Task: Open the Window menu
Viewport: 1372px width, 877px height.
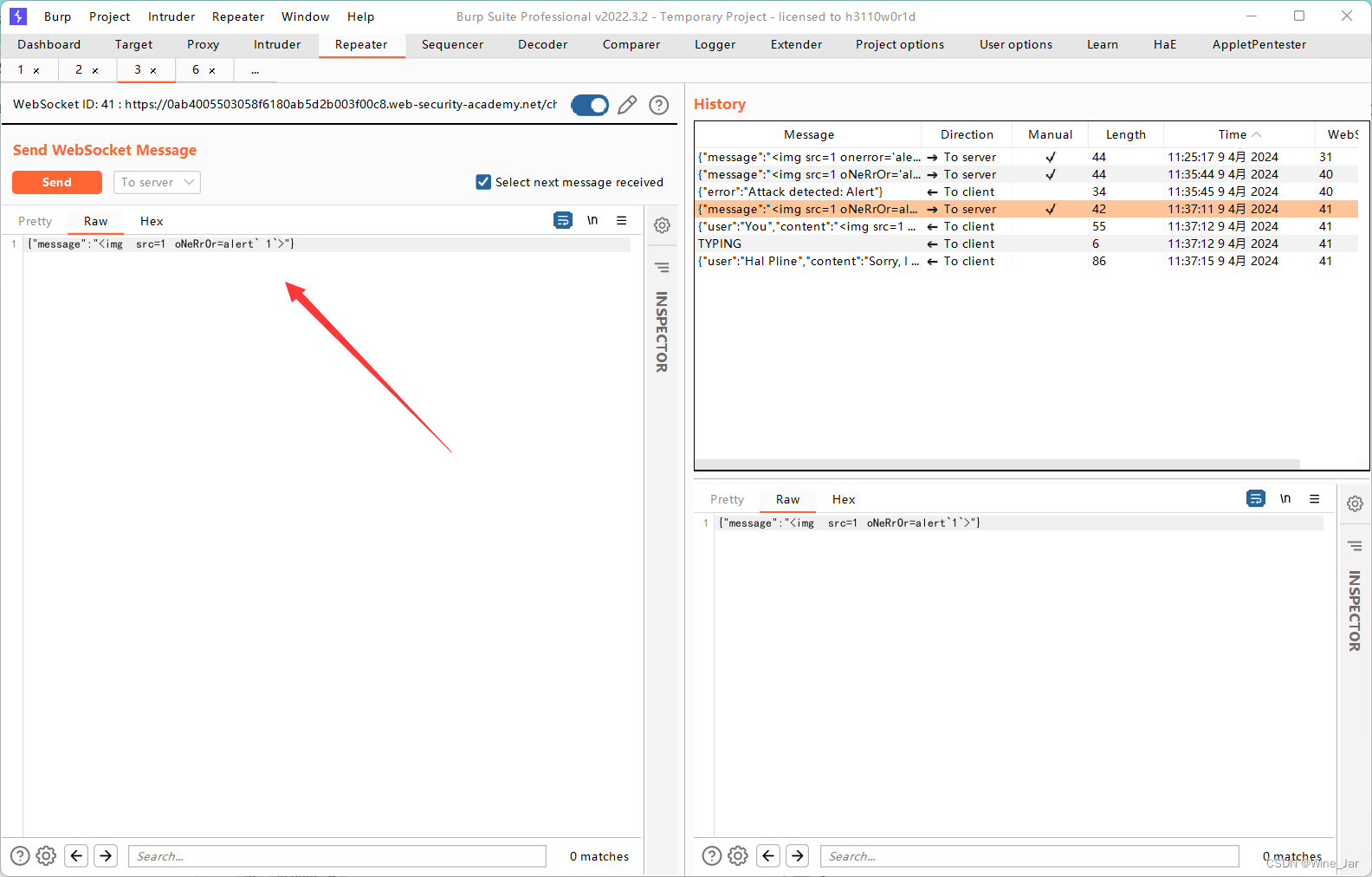Action: click(x=305, y=16)
